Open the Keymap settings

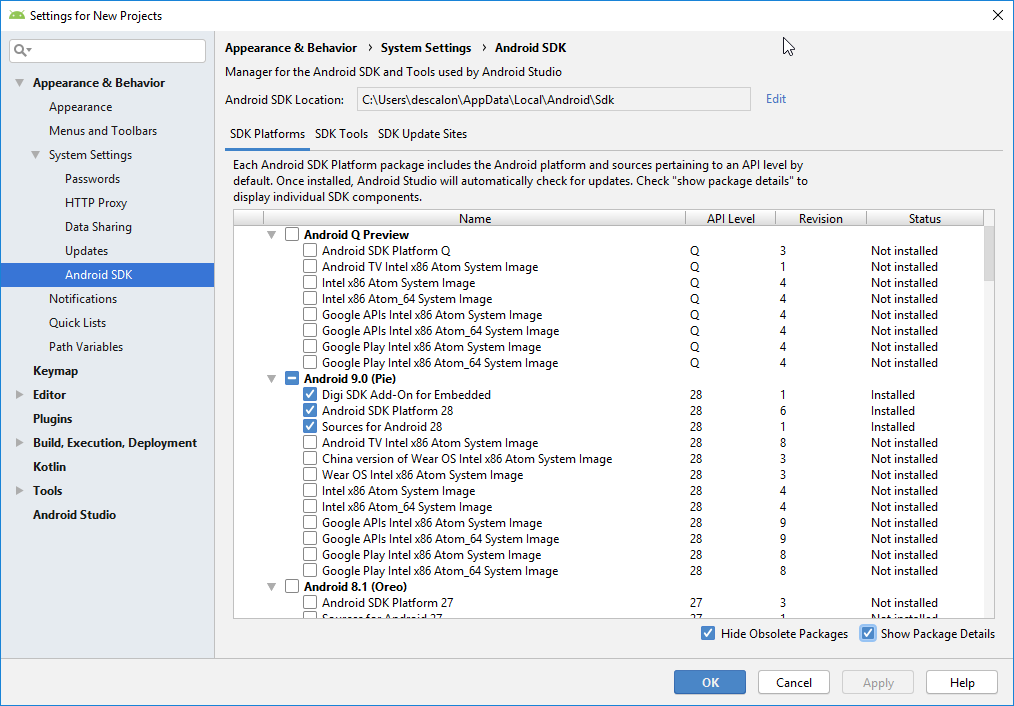pos(55,370)
